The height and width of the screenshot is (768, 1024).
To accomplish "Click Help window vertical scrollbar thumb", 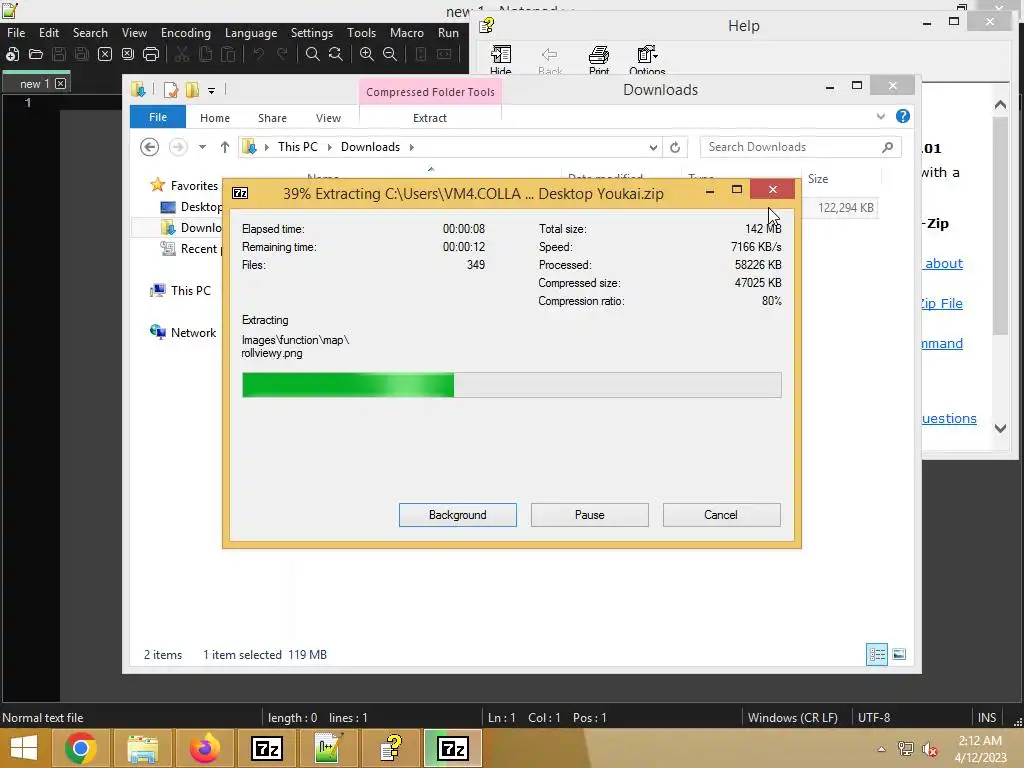I will tap(1000, 226).
